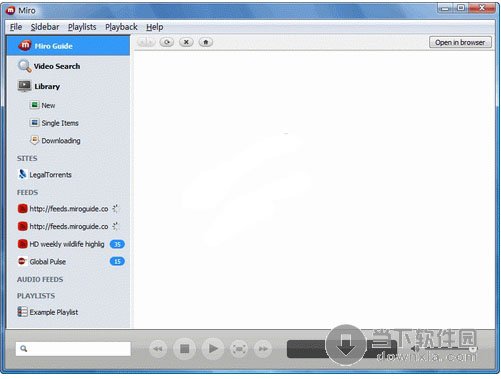501x379 pixels.
Task: Reload the guide page
Action: (x=167, y=42)
